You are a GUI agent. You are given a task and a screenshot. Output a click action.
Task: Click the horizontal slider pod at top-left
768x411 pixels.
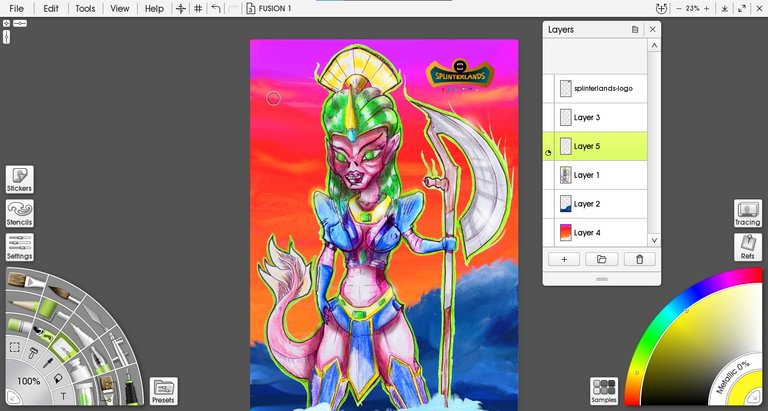click(20, 23)
